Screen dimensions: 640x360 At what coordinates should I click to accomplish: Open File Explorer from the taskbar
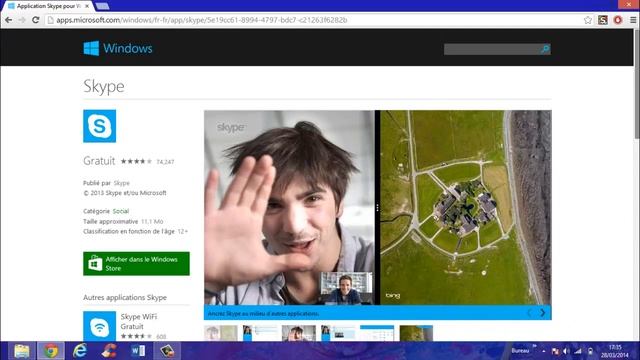[x=21, y=351]
